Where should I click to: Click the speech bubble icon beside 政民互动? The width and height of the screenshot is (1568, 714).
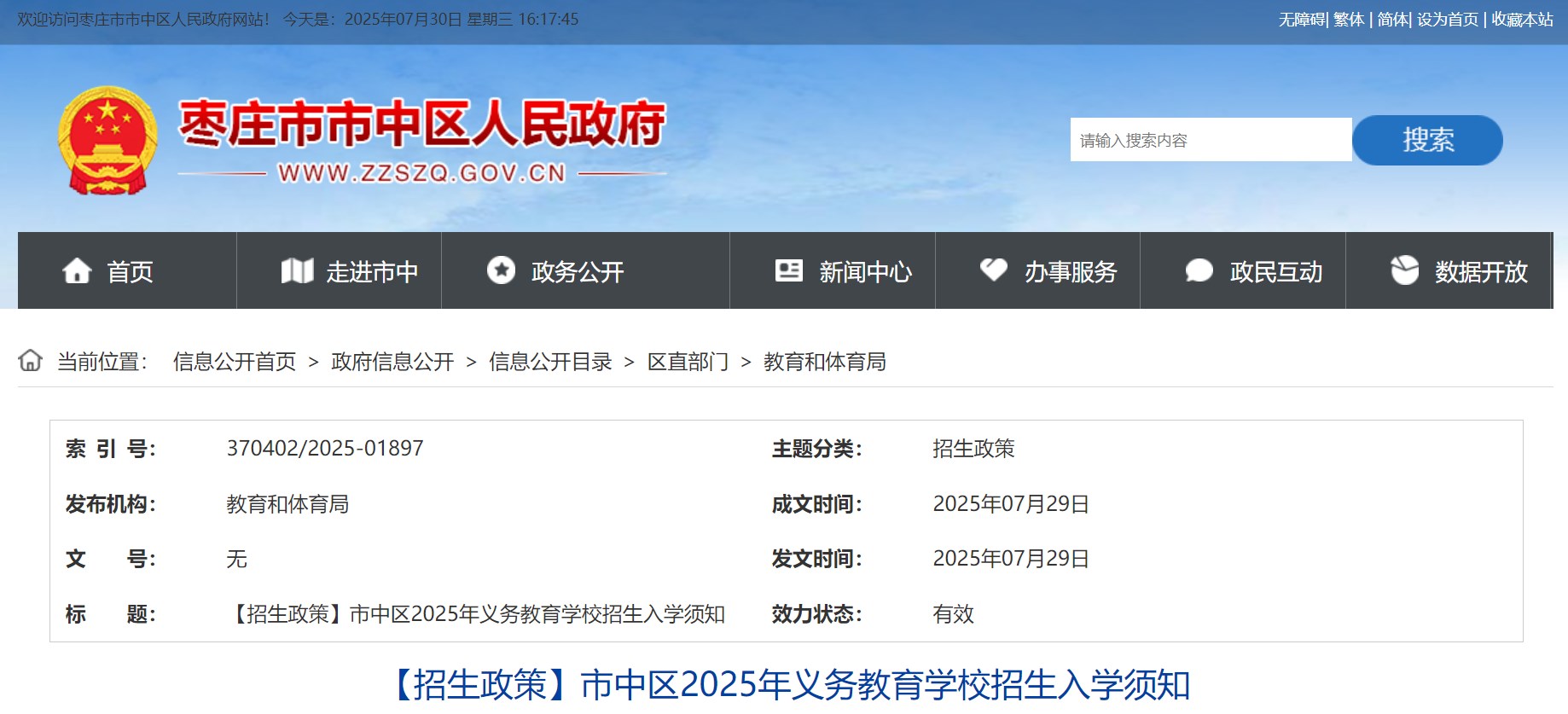click(x=1199, y=271)
